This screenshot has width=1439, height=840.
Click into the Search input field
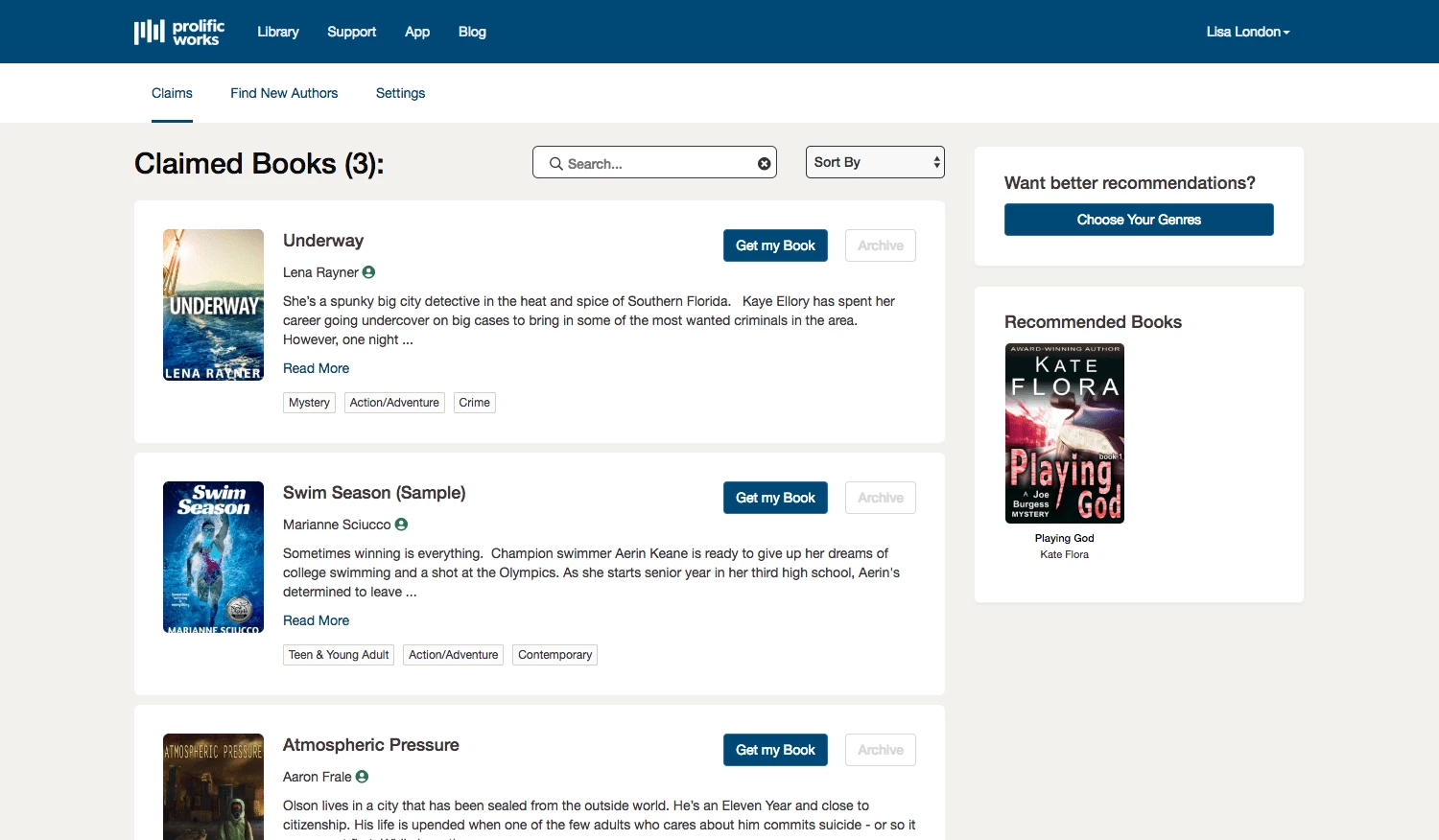pyautogui.click(x=657, y=164)
